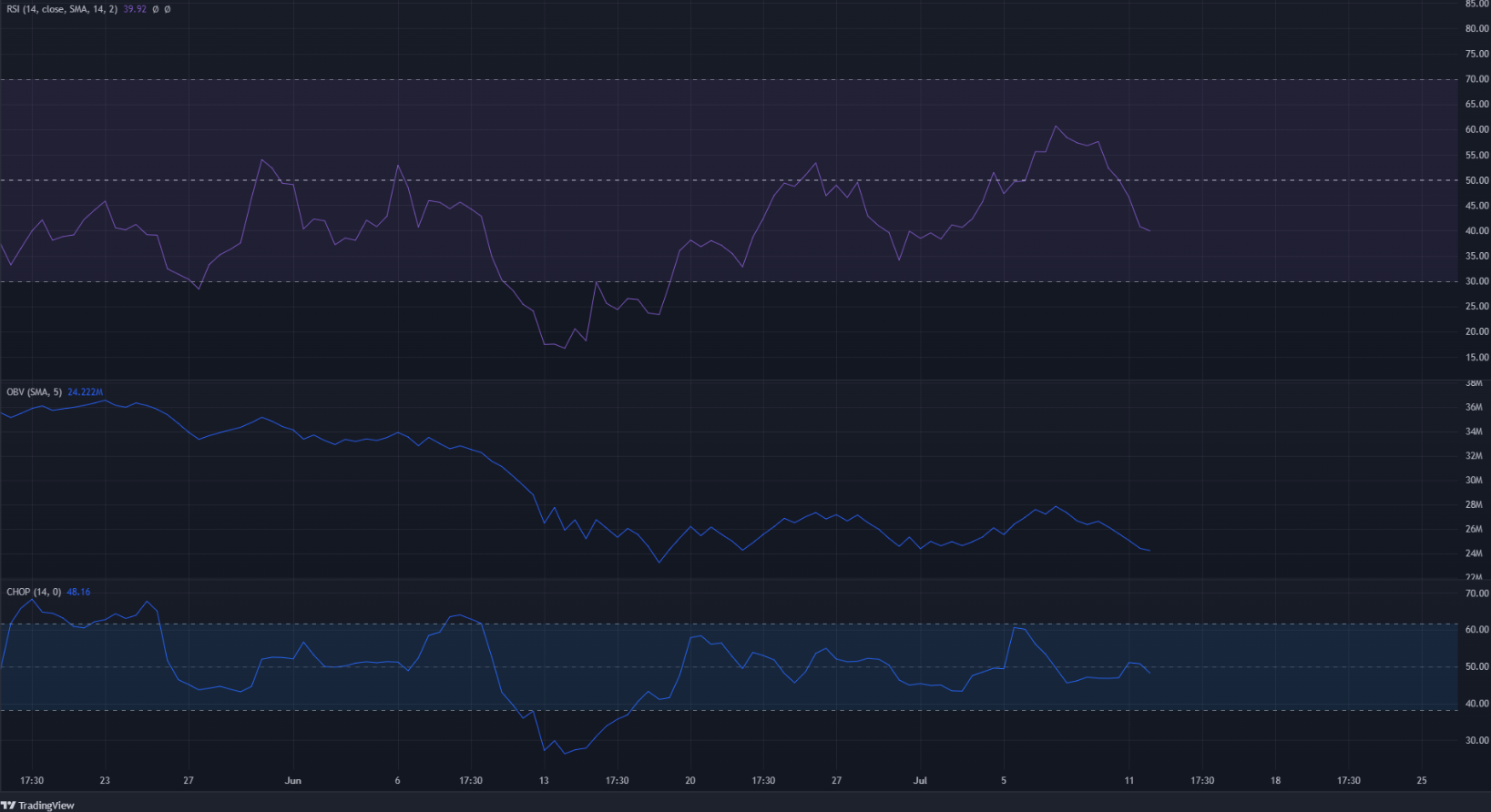Click the CHOP value 48.16
Viewport: 1491px width, 812px height.
click(x=78, y=592)
